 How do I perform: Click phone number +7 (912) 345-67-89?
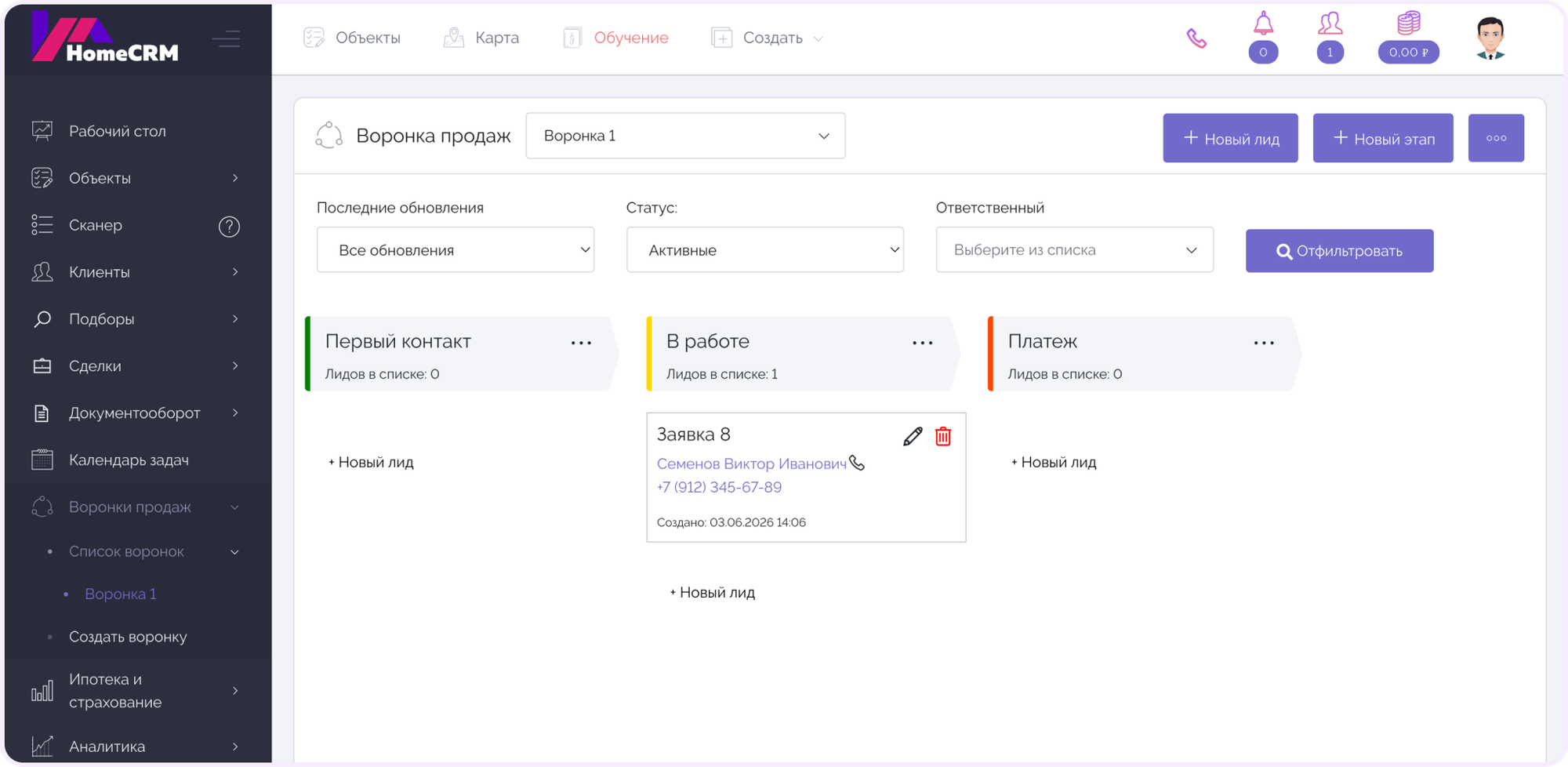point(719,487)
